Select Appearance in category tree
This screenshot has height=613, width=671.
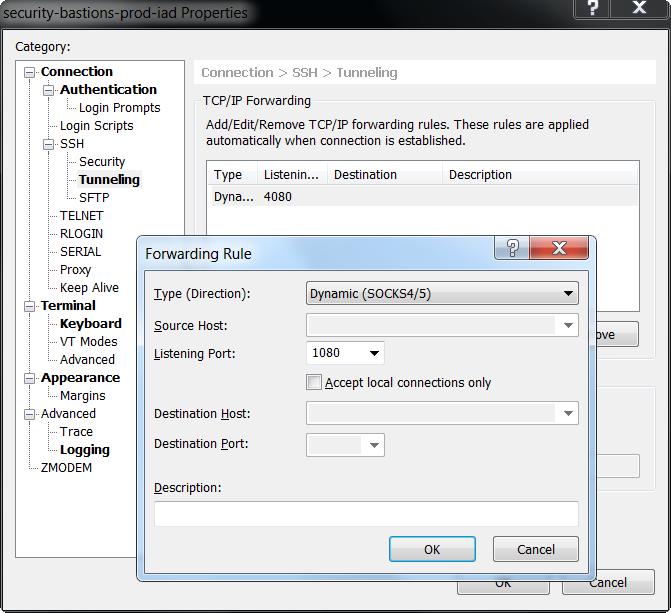(x=80, y=378)
